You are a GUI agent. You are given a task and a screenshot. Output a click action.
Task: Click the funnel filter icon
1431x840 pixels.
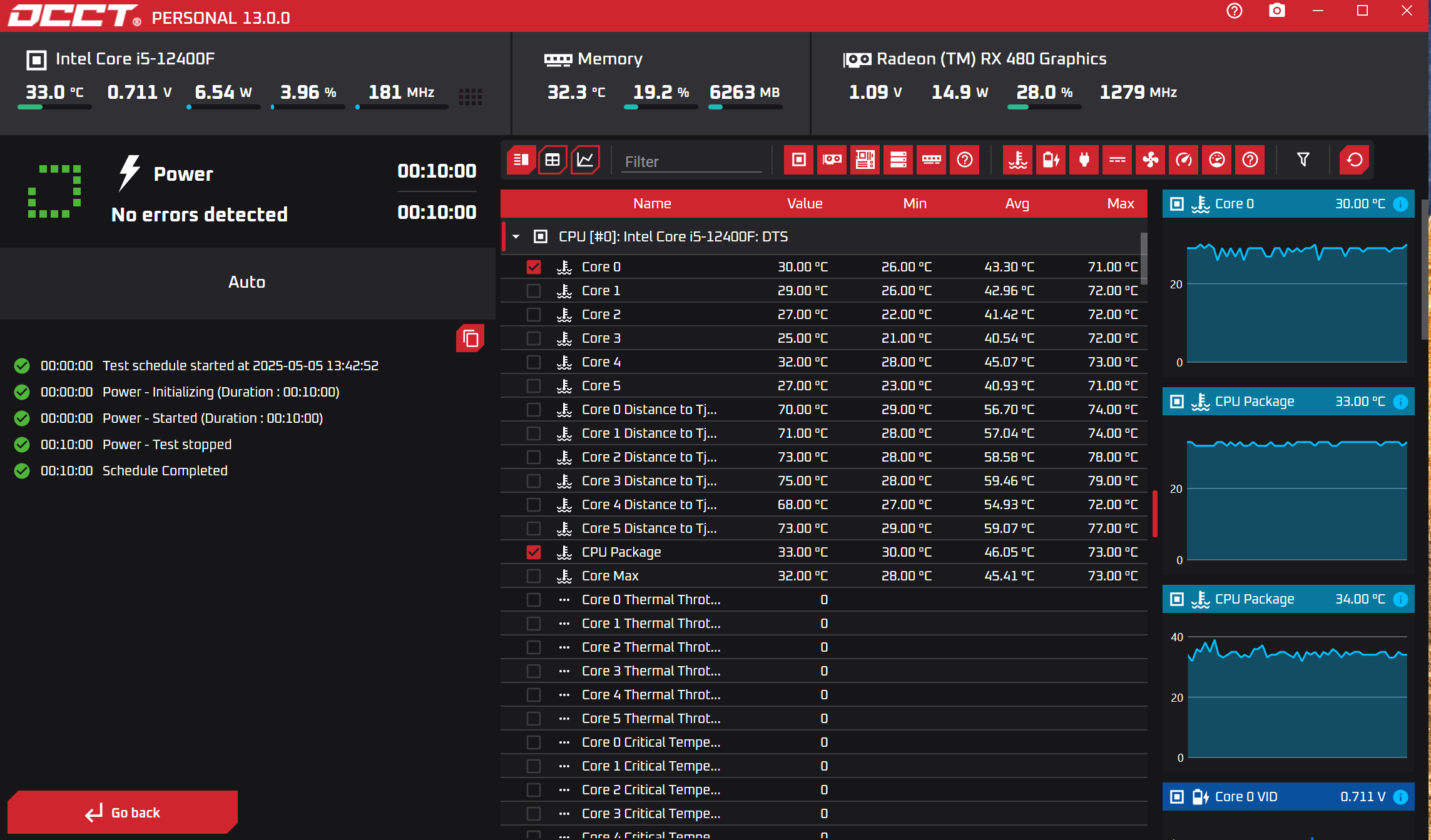point(1303,160)
